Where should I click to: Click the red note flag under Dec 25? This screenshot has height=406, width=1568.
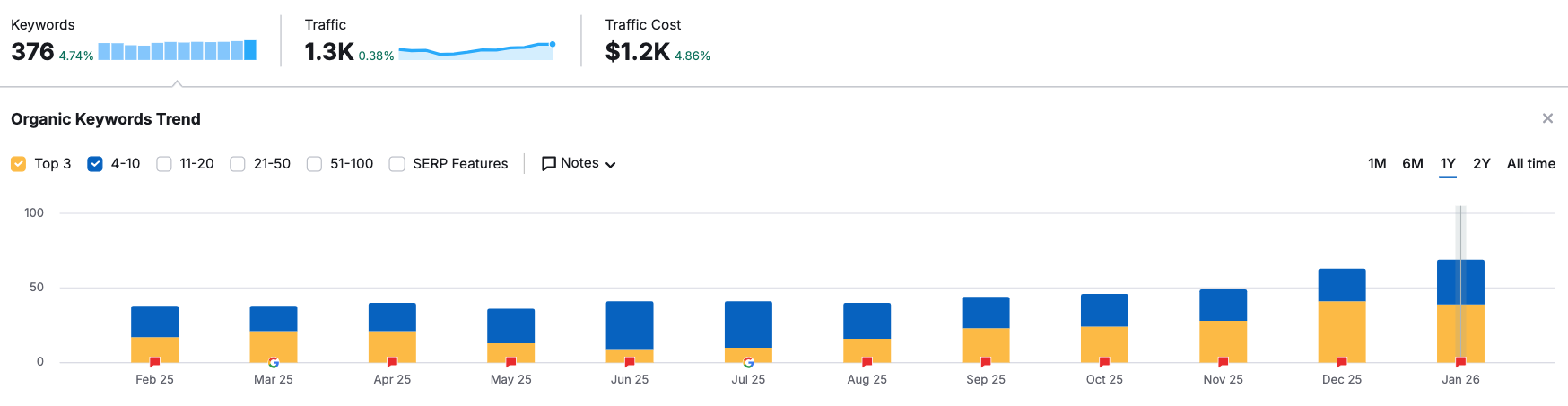click(1342, 362)
